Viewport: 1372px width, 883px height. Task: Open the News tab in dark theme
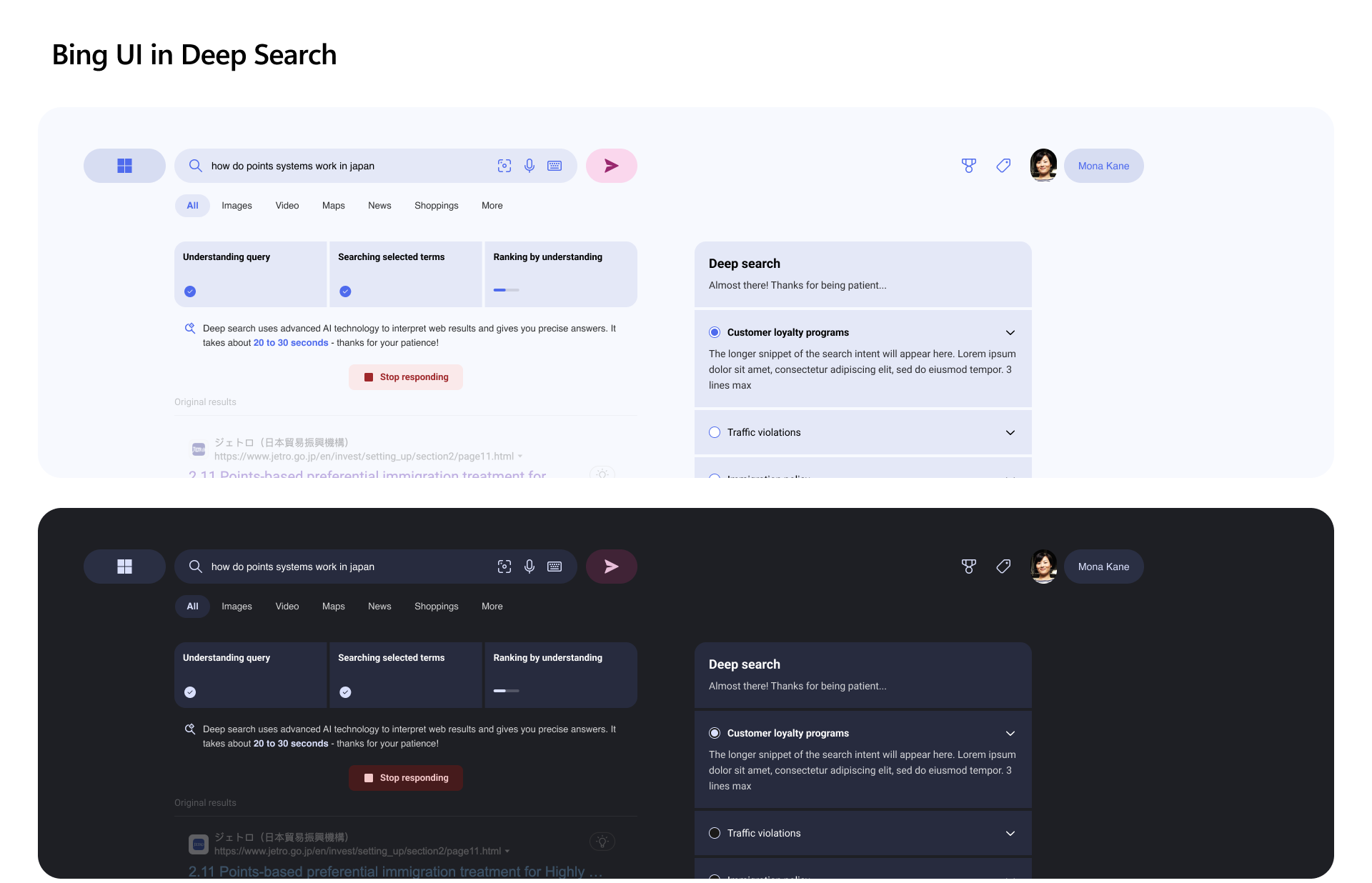click(379, 607)
